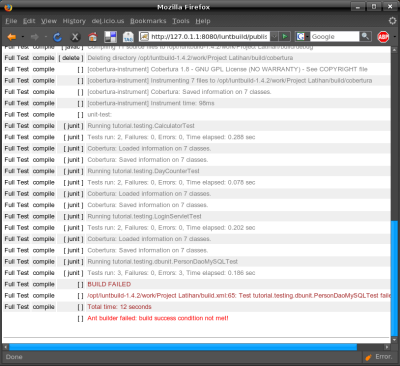Click the green Go arrow button
400x366 pixels.
[x=285, y=36]
